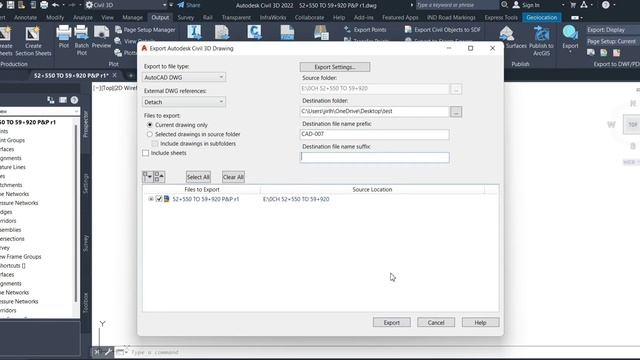The width and height of the screenshot is (640, 360).
Task: Open Export to file type dropdown
Action: pos(184,77)
